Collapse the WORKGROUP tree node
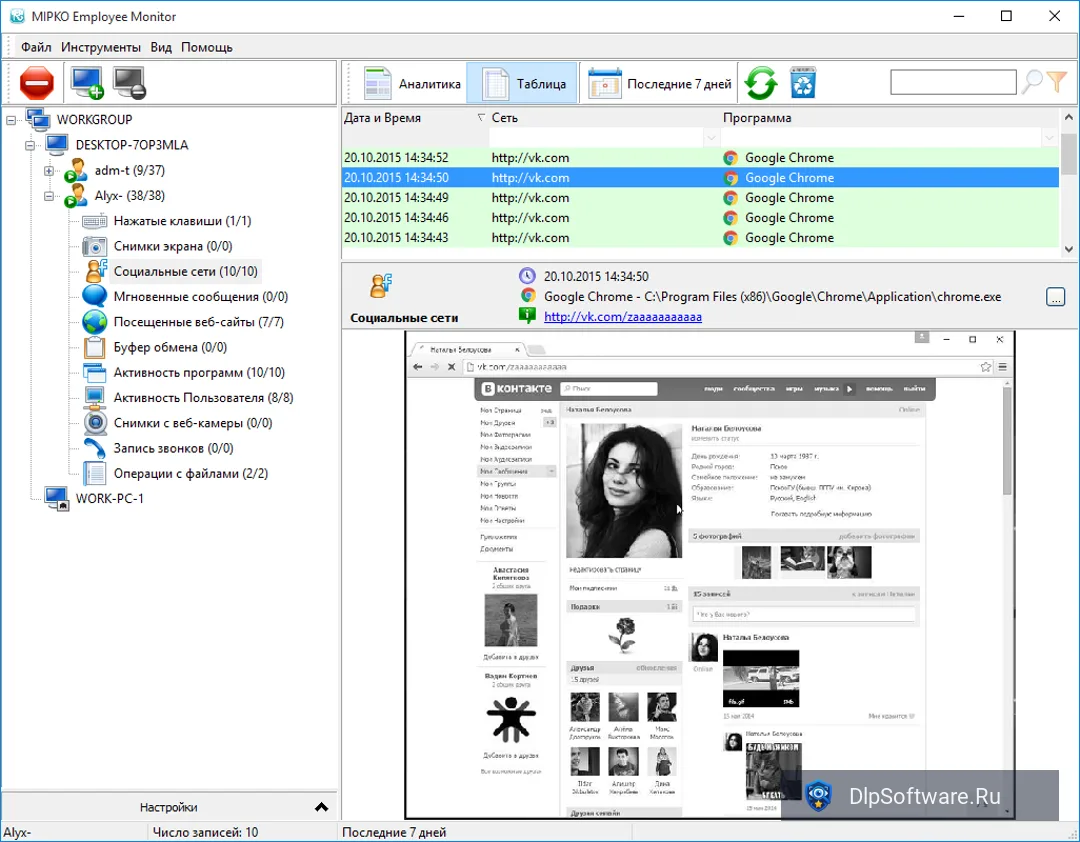 click(x=11, y=120)
